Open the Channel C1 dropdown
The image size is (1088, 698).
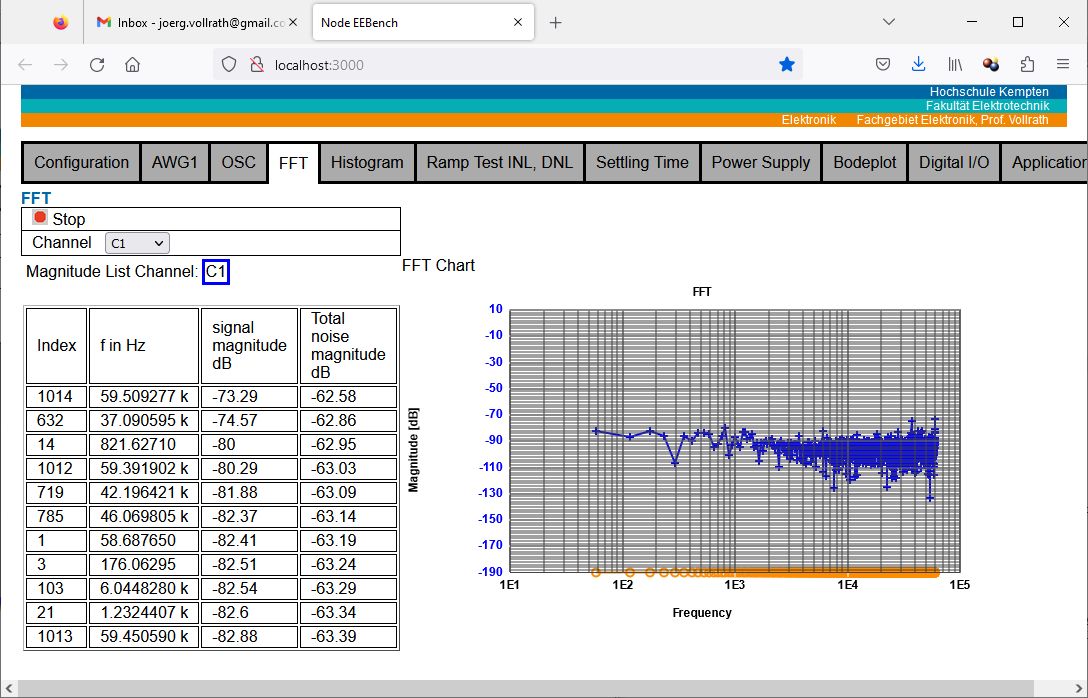(137, 243)
